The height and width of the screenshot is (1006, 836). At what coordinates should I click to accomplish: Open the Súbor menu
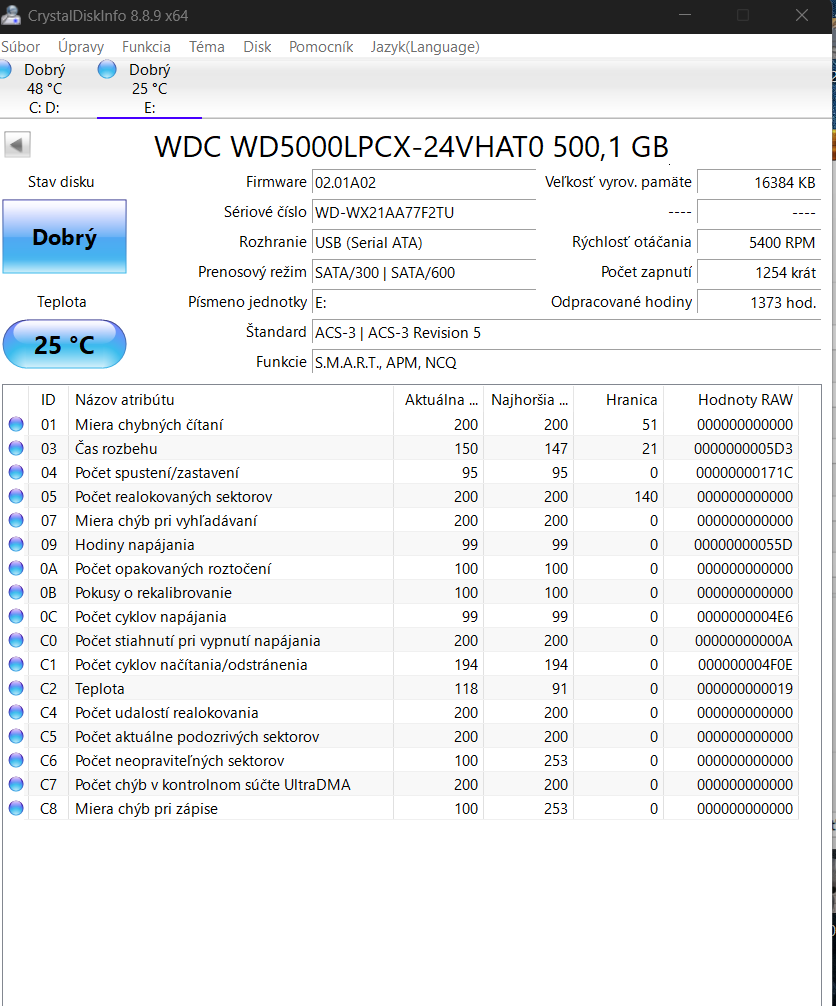point(21,47)
